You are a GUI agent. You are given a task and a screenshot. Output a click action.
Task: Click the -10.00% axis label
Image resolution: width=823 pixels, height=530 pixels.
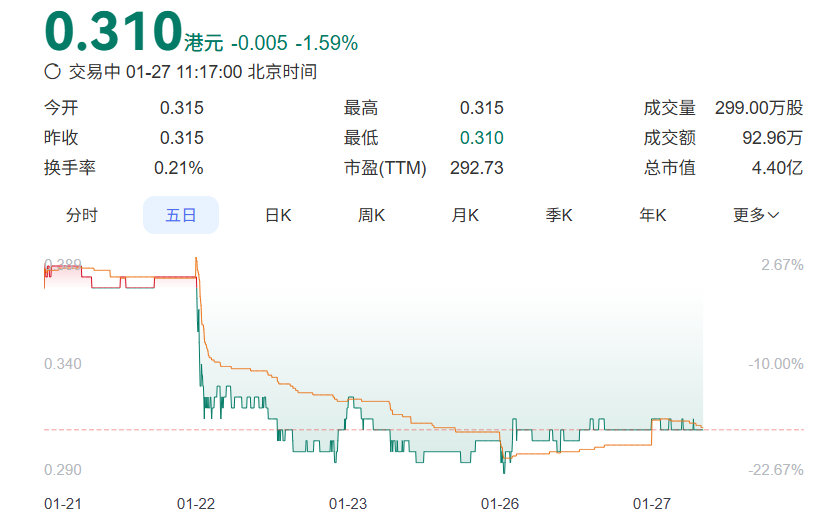point(776,364)
